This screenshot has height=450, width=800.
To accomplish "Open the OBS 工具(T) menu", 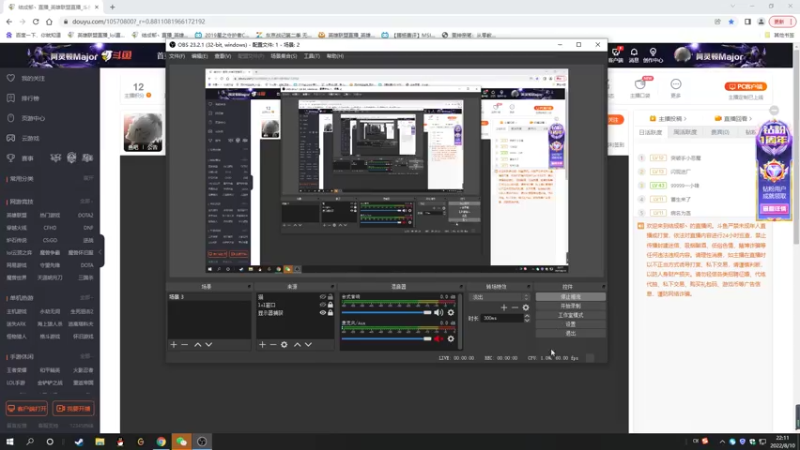I will tap(311, 56).
